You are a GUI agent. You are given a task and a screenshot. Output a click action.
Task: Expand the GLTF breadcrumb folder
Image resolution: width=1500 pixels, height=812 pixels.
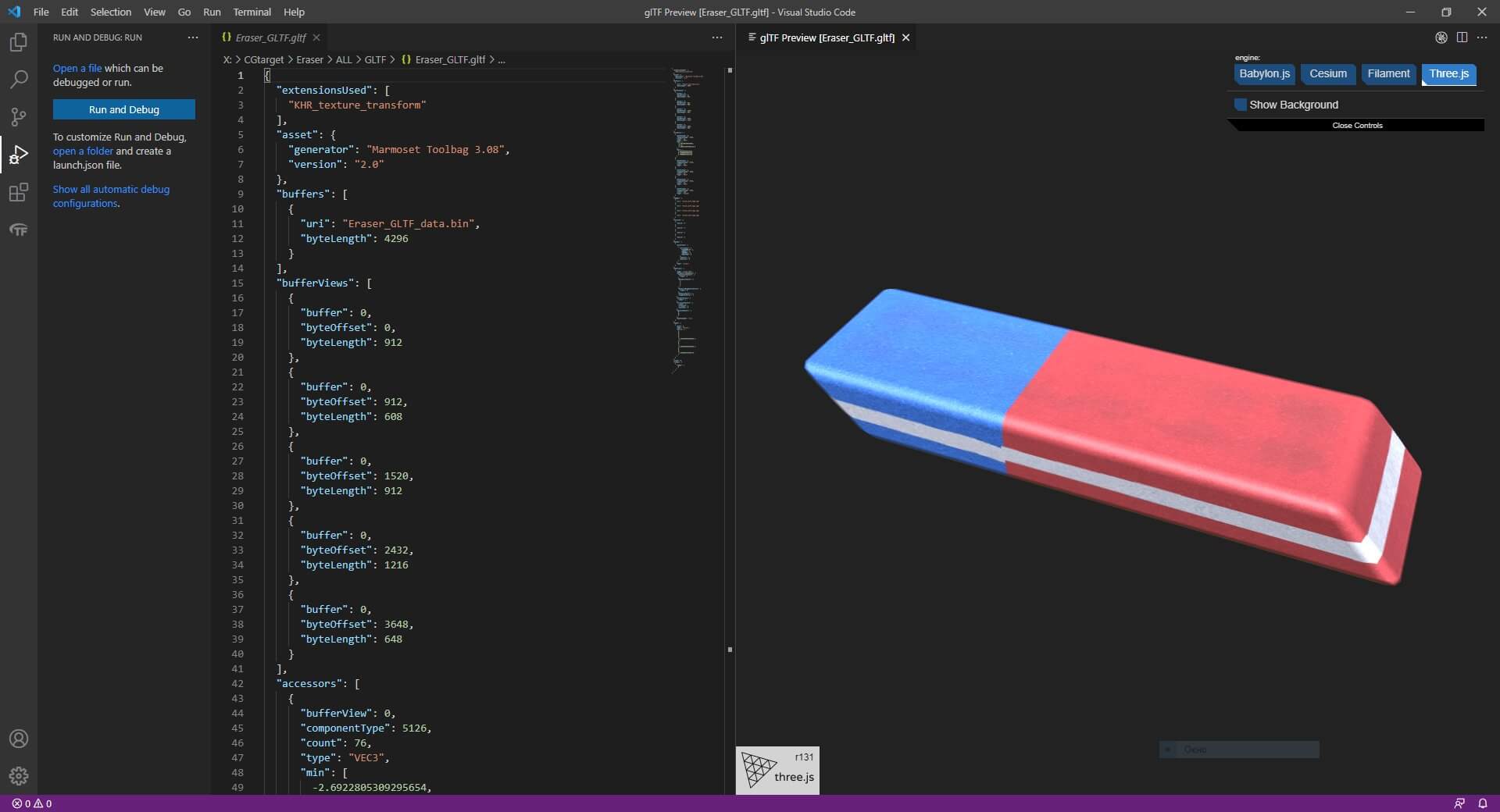[375, 59]
